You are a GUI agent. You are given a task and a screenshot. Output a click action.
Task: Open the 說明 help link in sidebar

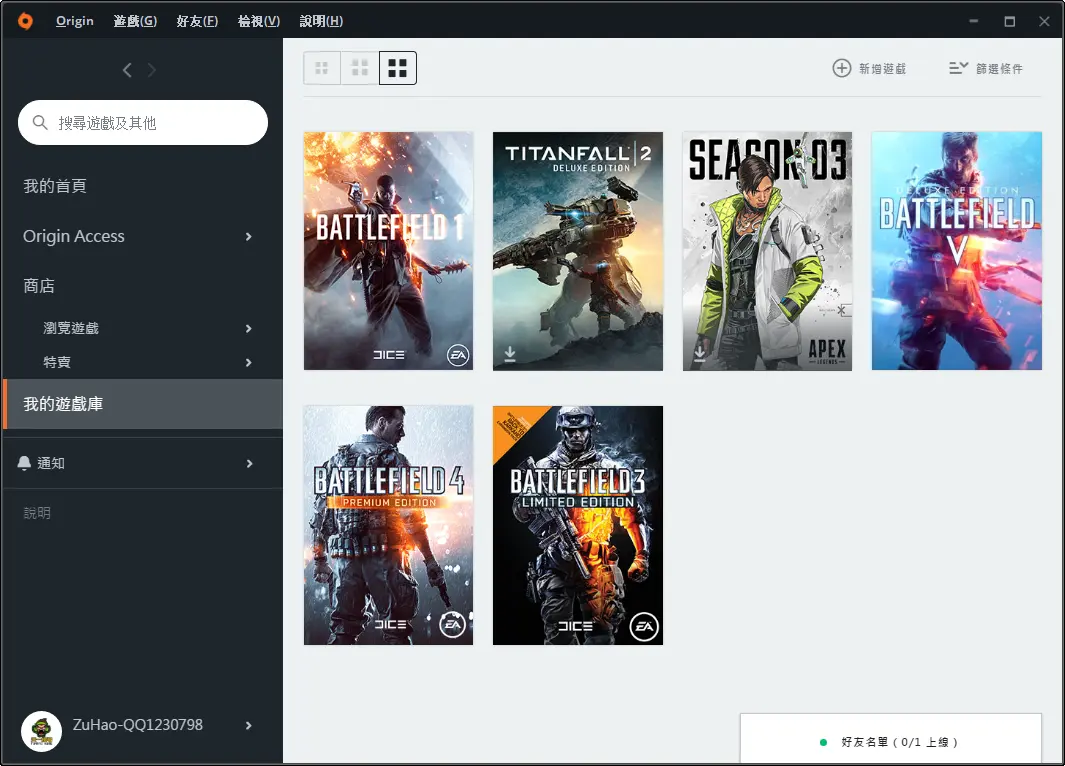click(37, 513)
